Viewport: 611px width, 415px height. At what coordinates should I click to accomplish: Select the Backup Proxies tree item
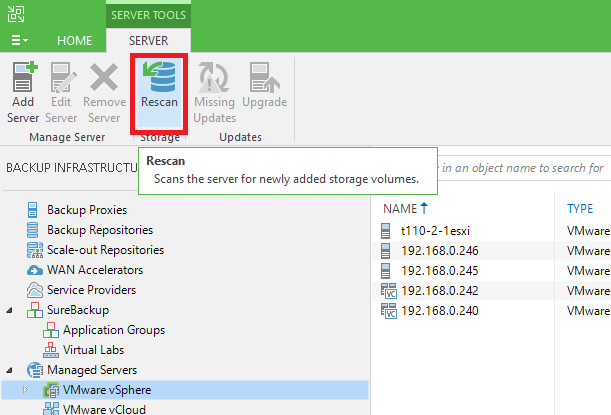point(87,210)
